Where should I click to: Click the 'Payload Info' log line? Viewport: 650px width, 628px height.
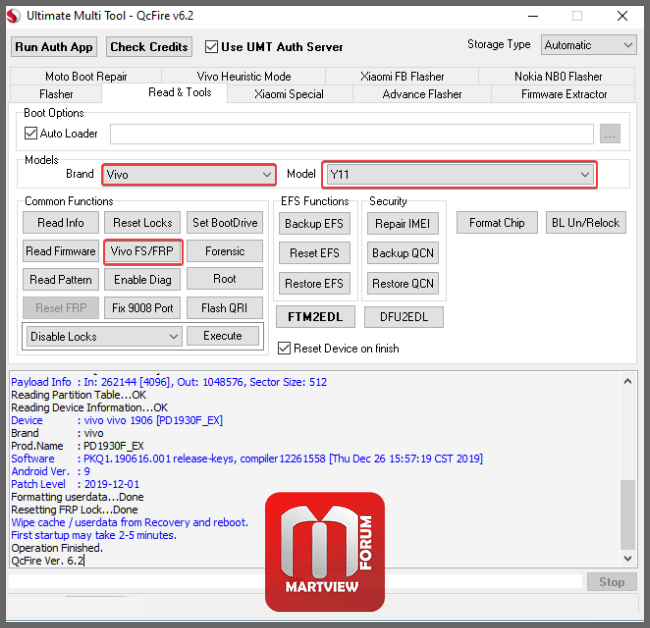point(169,382)
